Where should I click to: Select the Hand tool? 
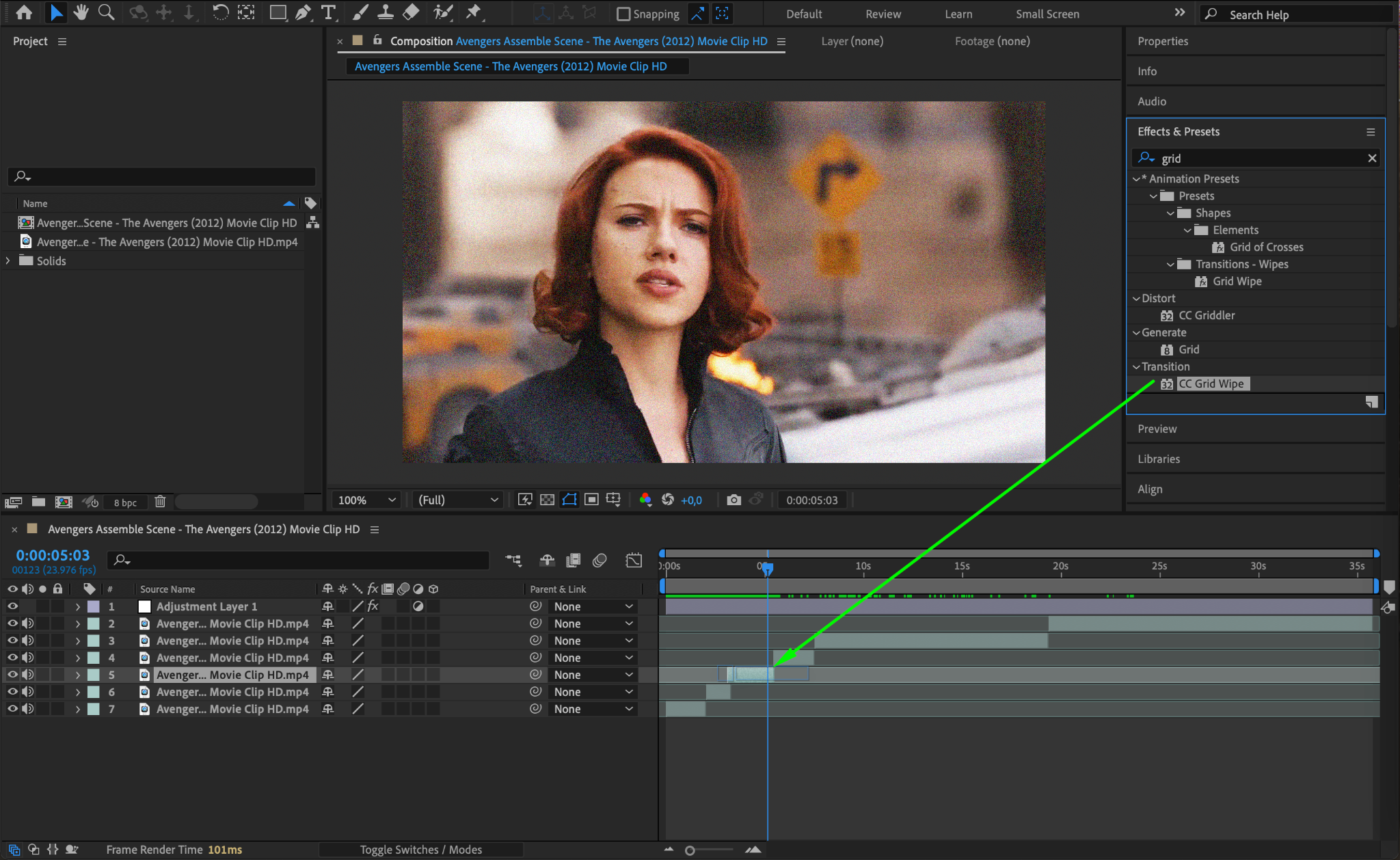pyautogui.click(x=81, y=12)
